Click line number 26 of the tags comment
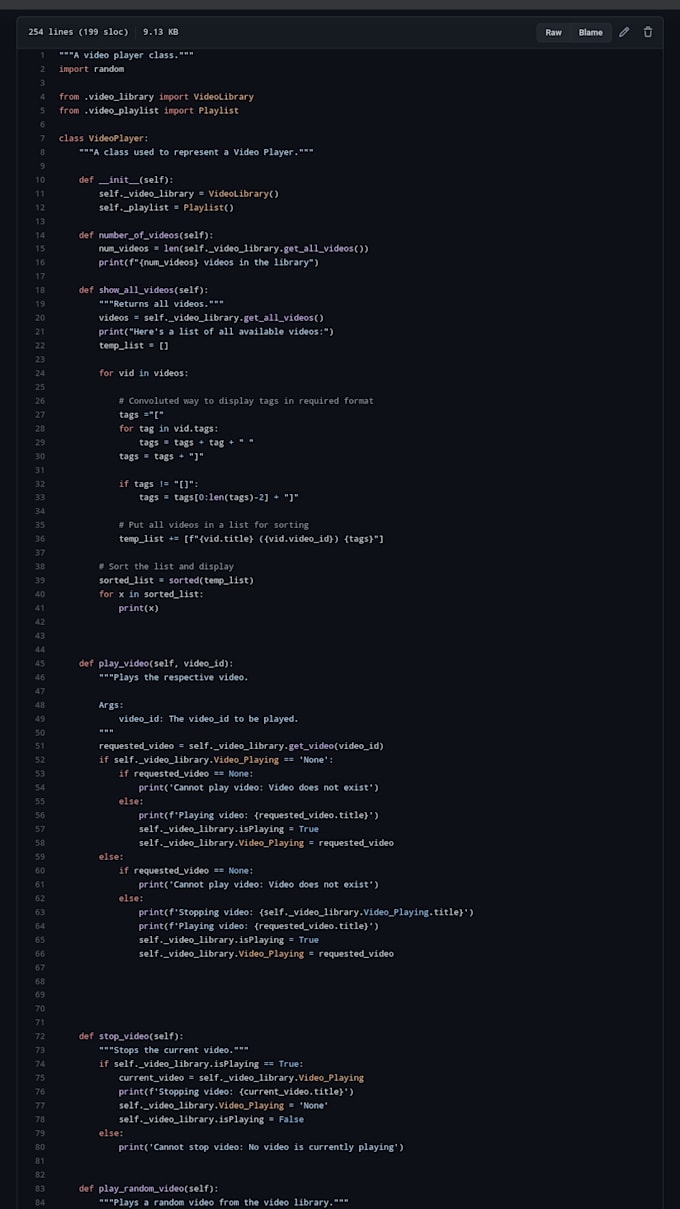 click(x=41, y=400)
